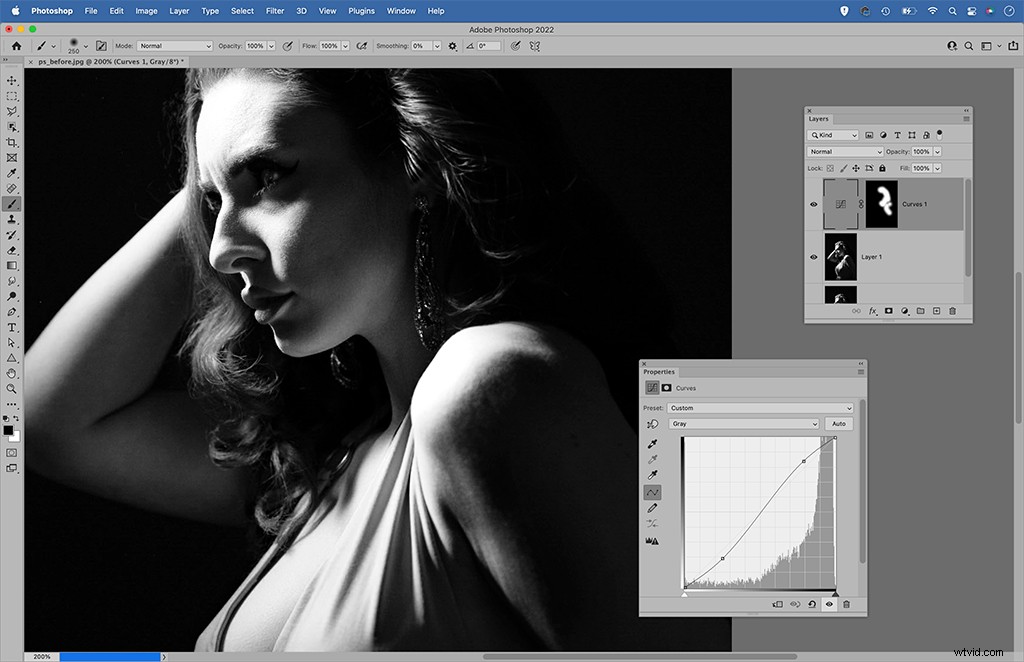Screen dimensions: 1024x662
Task: Select the black point eyedropper in Curves
Action: (651, 443)
